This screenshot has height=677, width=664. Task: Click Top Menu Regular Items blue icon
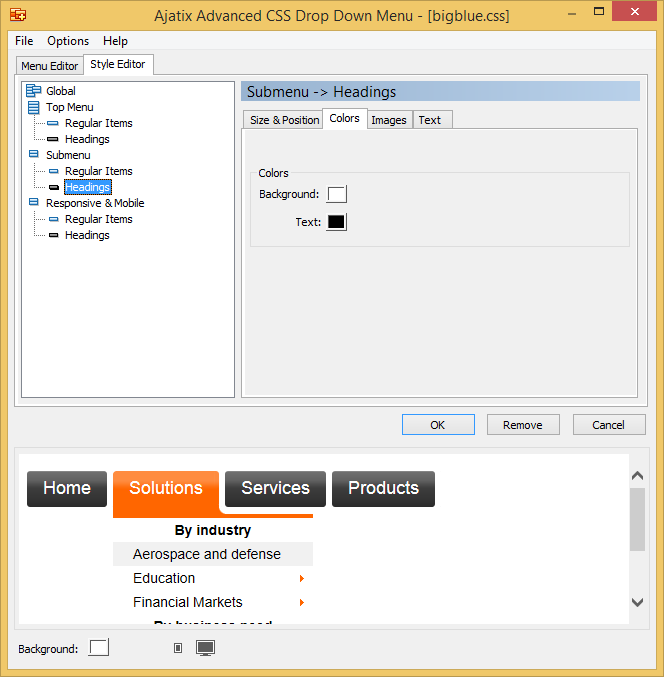pyautogui.click(x=53, y=123)
